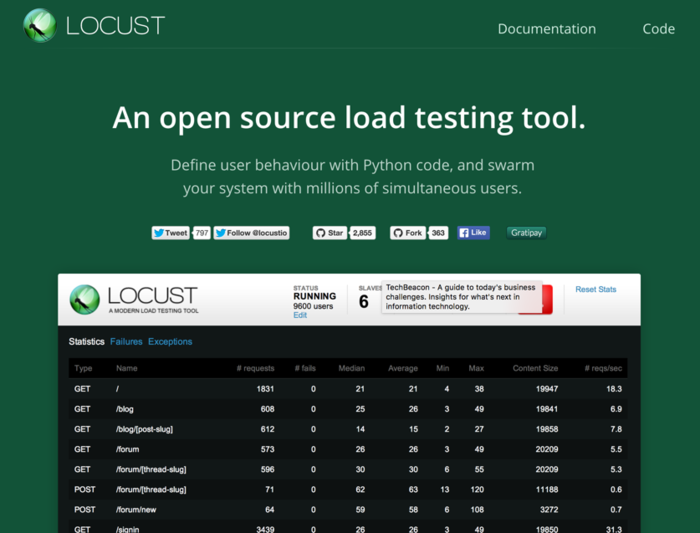Select the Statistics tab
This screenshot has height=533, width=700.
coord(86,341)
